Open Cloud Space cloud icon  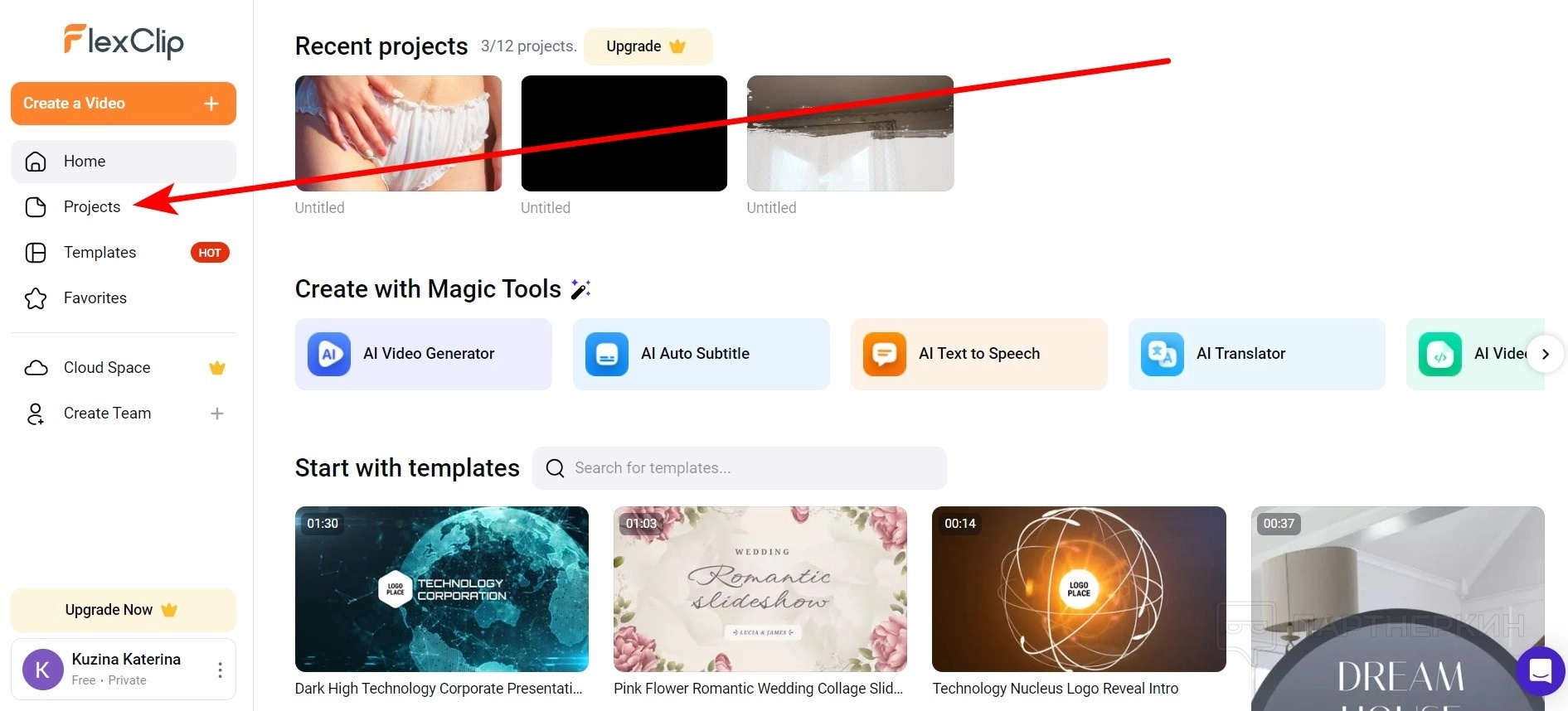click(x=36, y=368)
